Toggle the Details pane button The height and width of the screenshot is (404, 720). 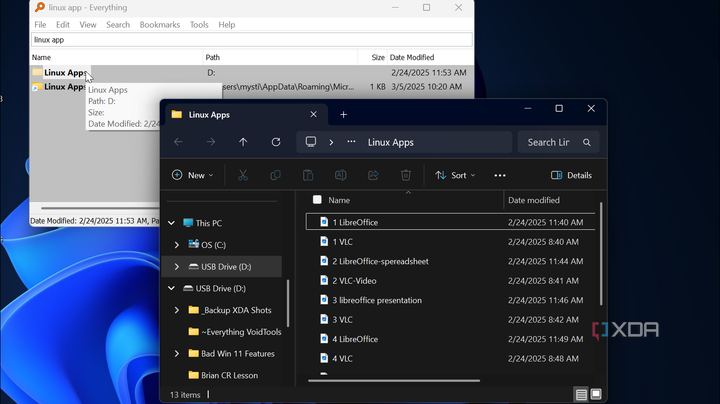click(x=571, y=175)
